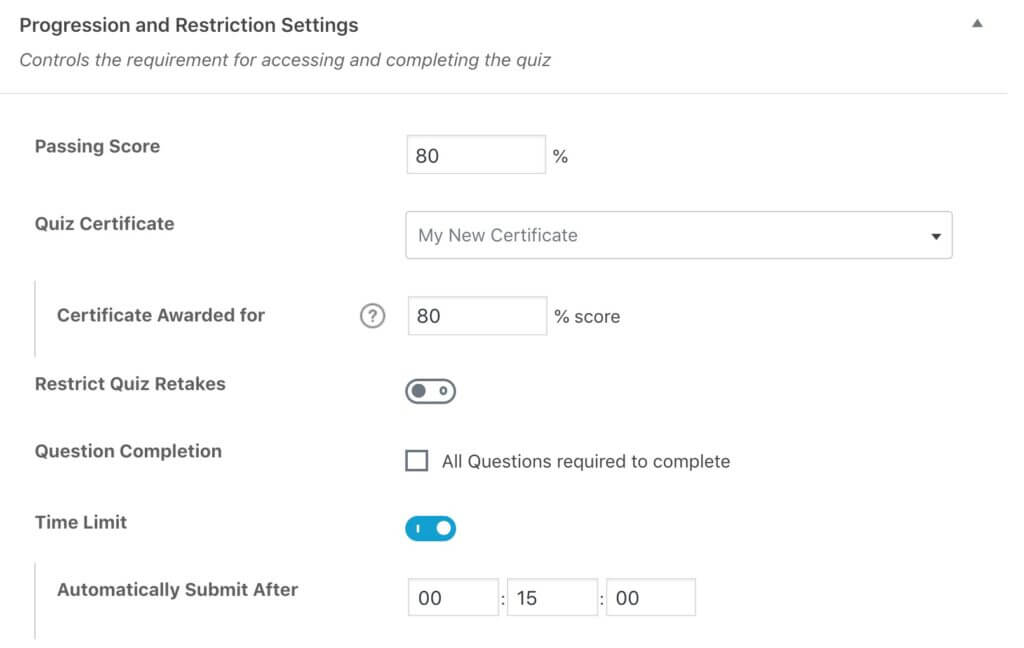
Task: Open the Quiz Certificate dropdown
Action: pyautogui.click(x=678, y=235)
